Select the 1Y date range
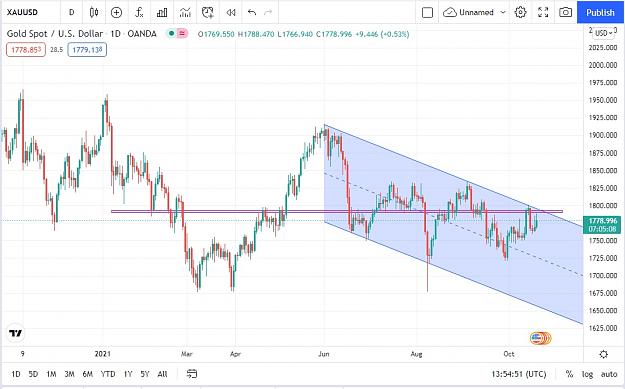This screenshot has width=625, height=389. [128, 374]
